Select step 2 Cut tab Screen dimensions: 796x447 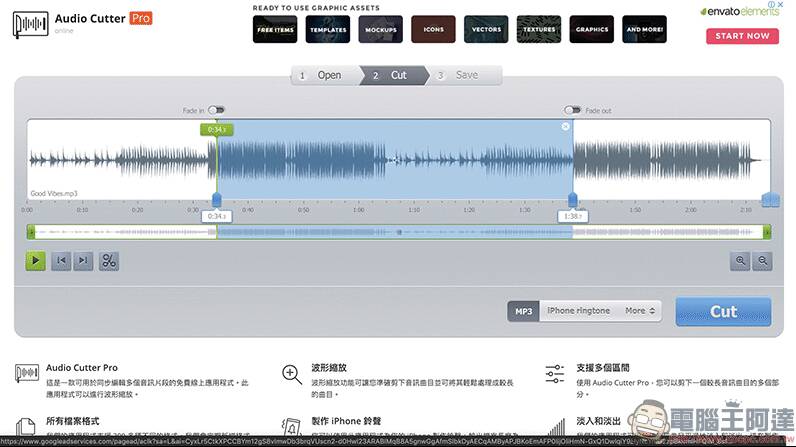point(394,75)
